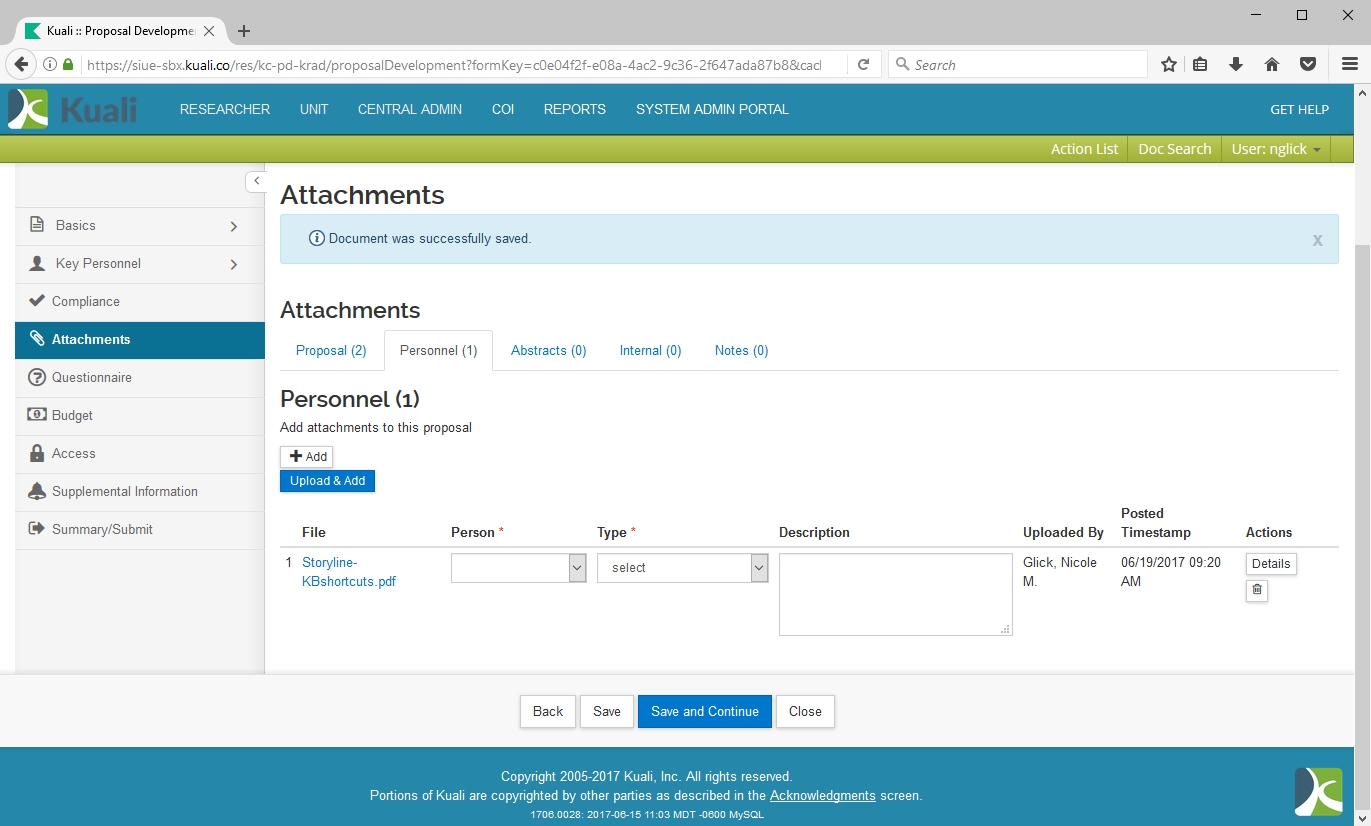
Task: Go to the Firefox home icon
Action: click(x=1272, y=65)
